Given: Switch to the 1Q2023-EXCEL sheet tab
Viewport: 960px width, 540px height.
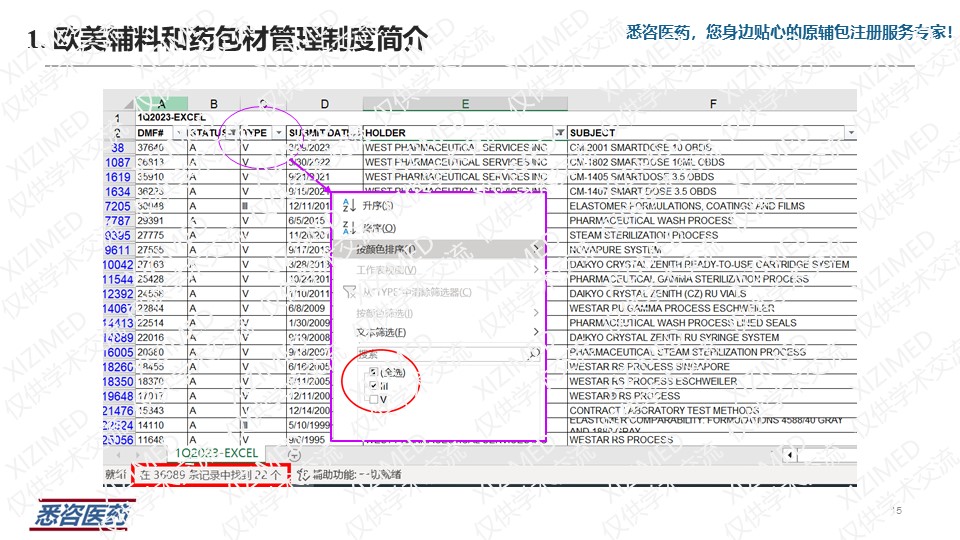Looking at the screenshot, I should pyautogui.click(x=216, y=453).
